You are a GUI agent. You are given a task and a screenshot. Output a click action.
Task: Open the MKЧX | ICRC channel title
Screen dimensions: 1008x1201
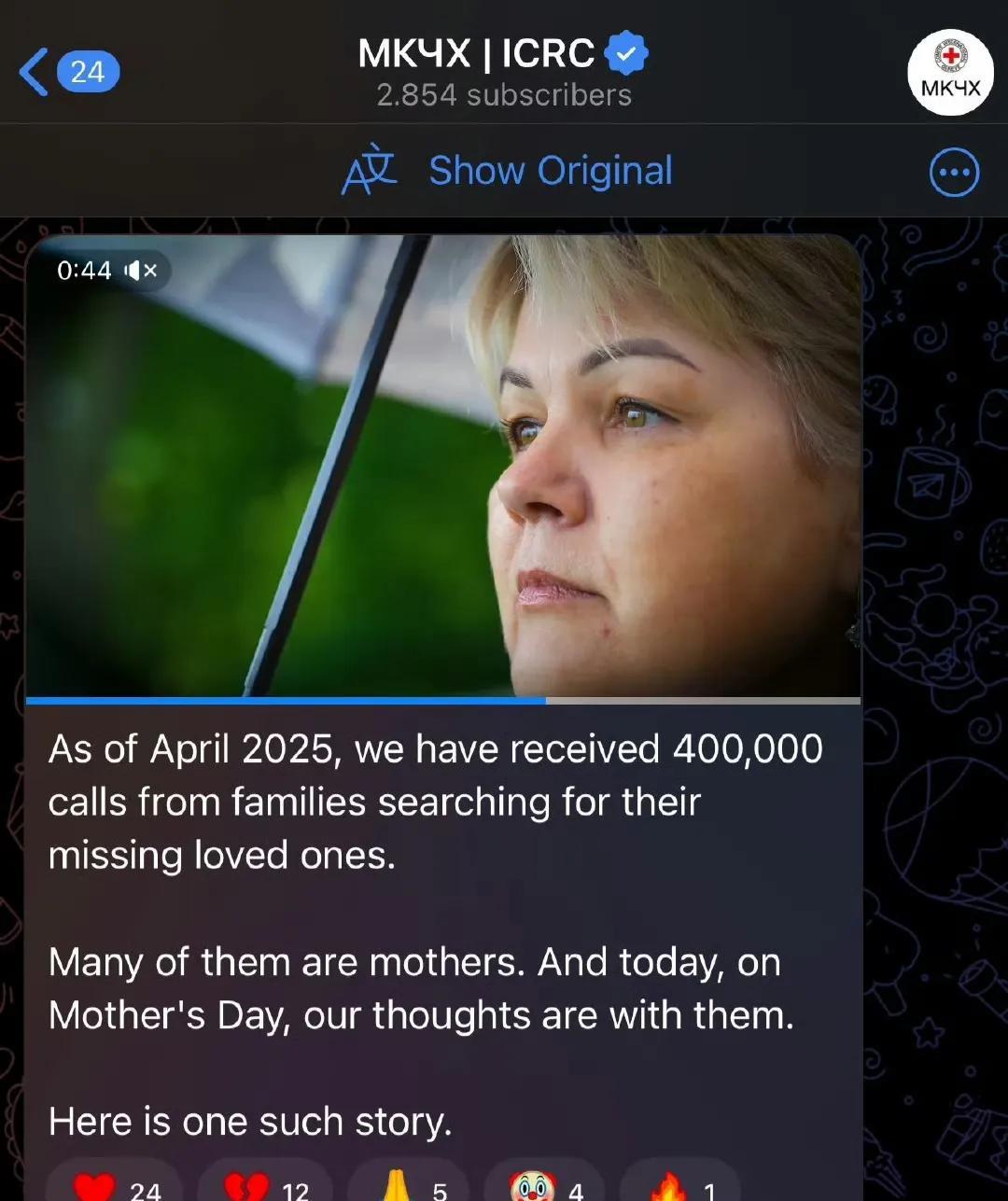[476, 53]
